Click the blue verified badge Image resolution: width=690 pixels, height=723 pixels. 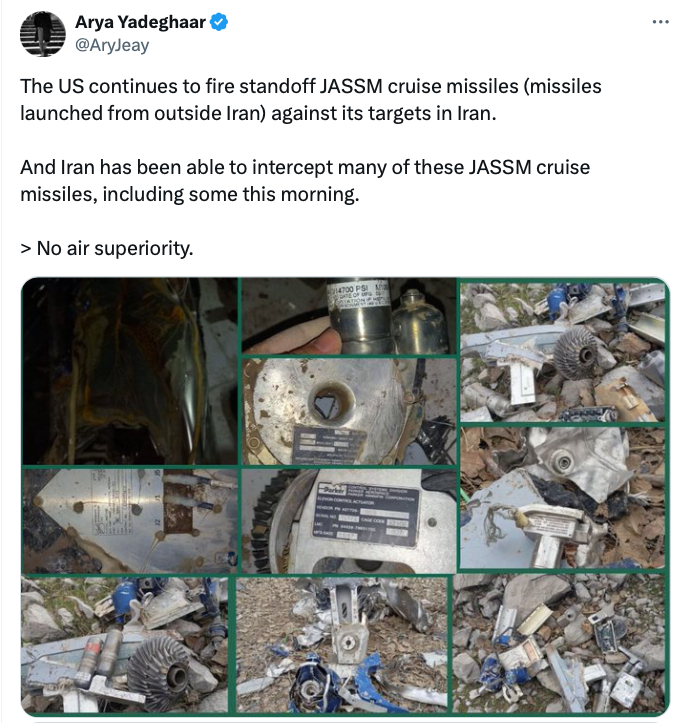pos(219,22)
